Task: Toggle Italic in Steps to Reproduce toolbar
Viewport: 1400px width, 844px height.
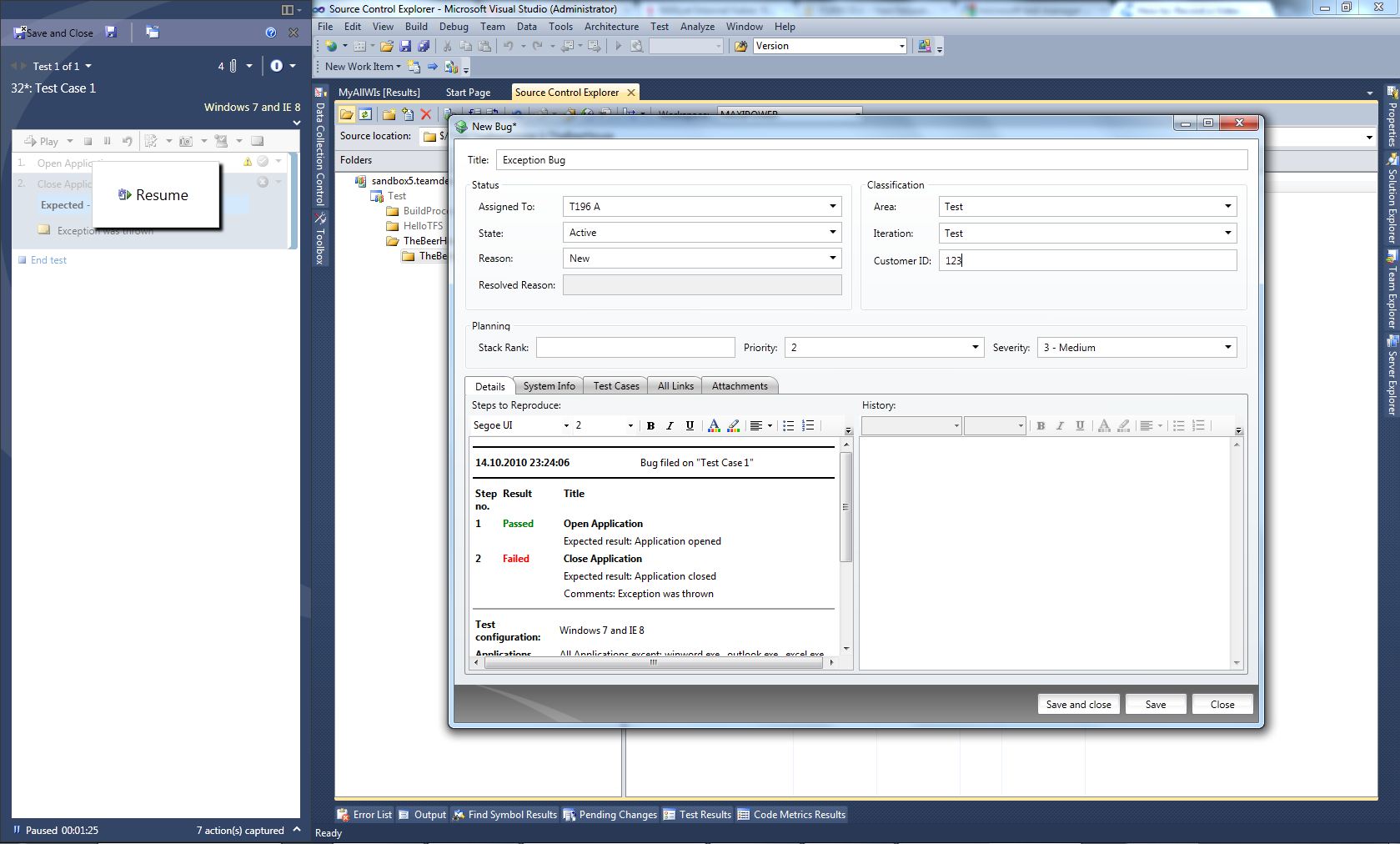Action: 670,425
